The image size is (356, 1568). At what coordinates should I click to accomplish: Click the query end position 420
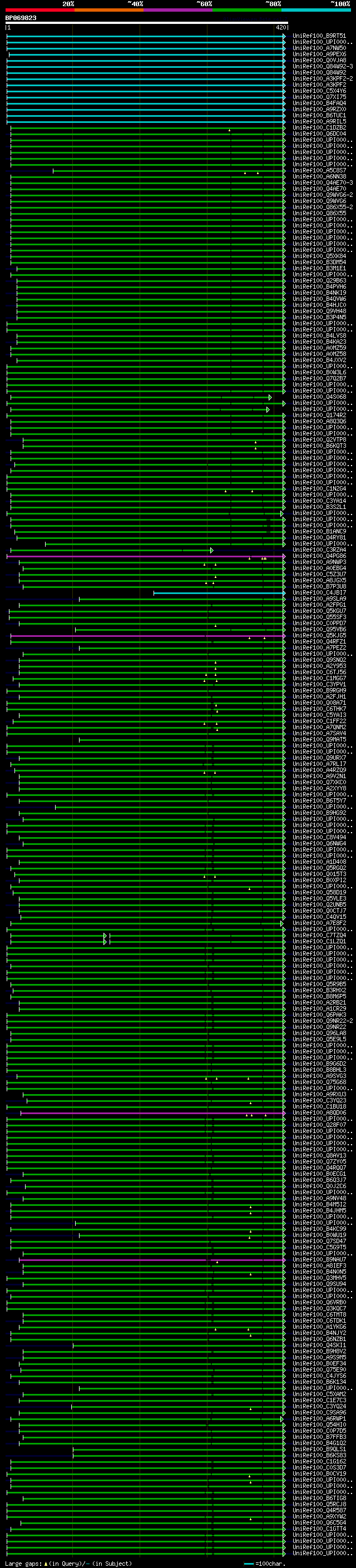280,28
